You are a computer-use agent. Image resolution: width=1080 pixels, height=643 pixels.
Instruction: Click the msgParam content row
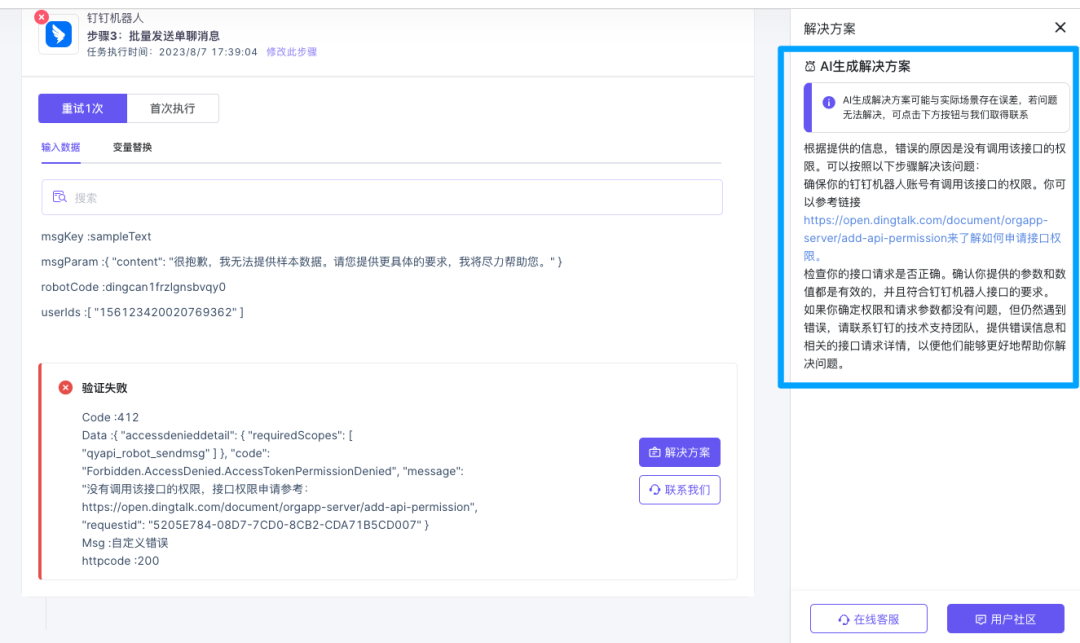pos(301,262)
